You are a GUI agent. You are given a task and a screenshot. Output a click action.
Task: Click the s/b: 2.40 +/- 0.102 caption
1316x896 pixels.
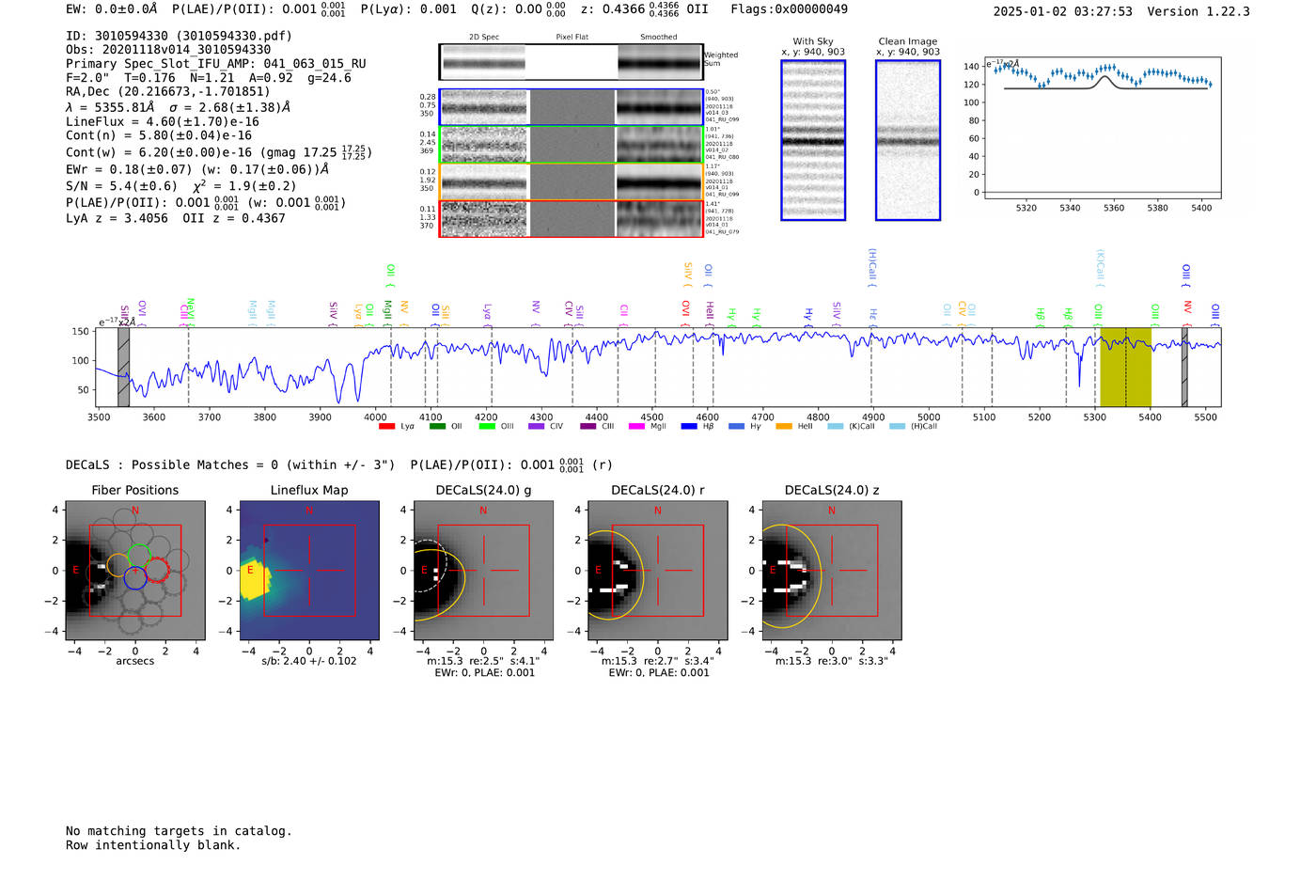click(x=309, y=661)
